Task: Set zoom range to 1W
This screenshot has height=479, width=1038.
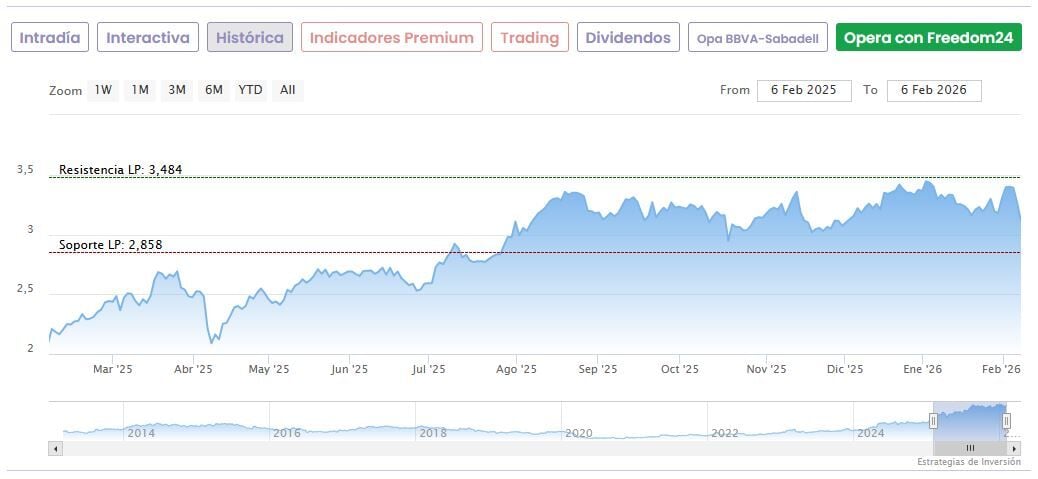Action: coord(103,90)
